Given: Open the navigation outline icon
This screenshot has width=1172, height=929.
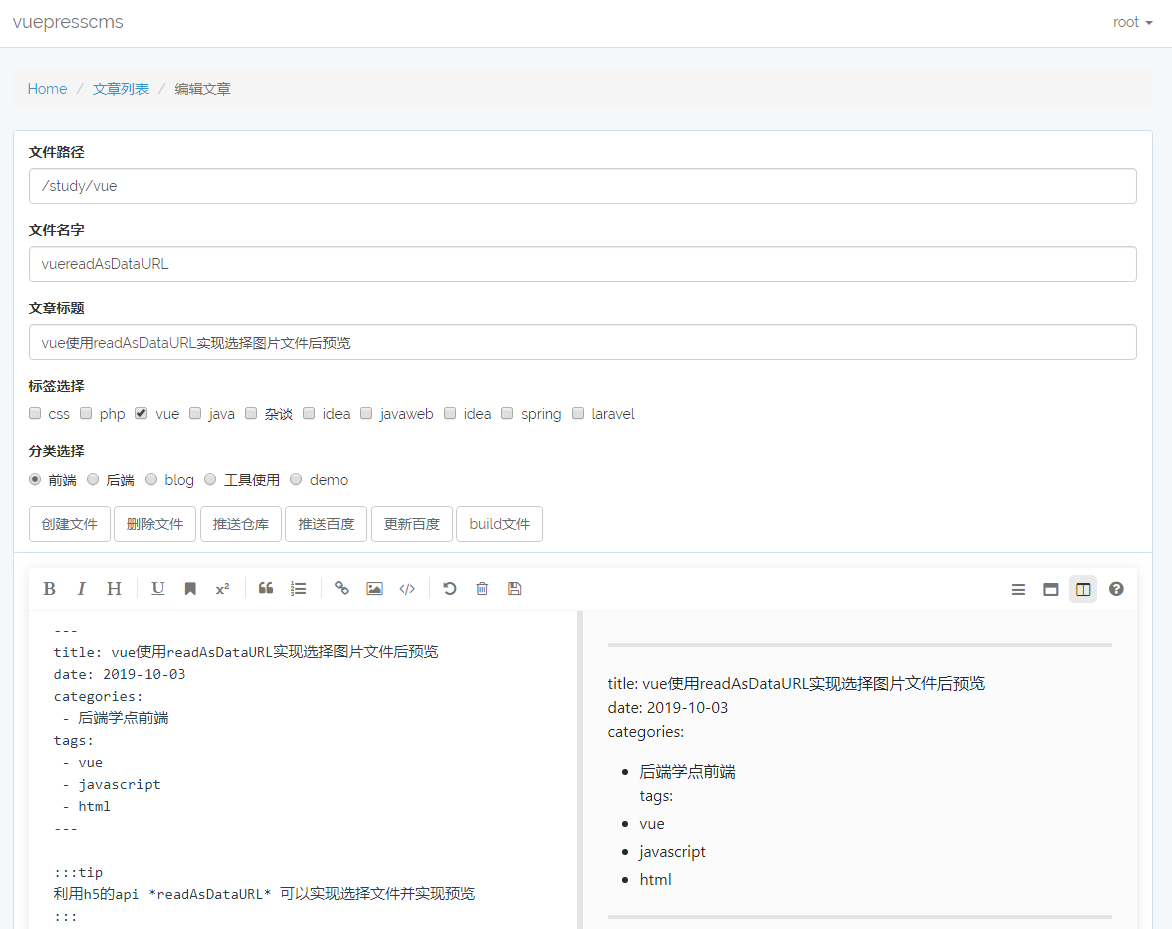Looking at the screenshot, I should coord(1018,590).
